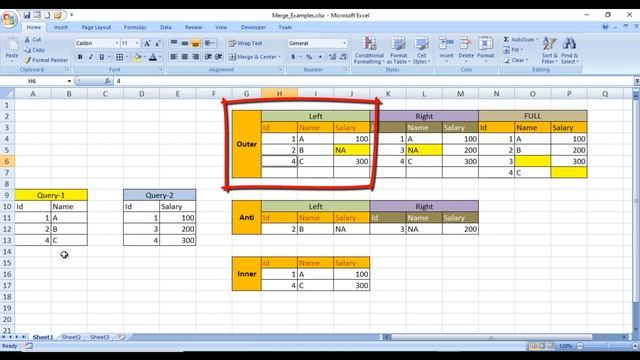640x360 pixels.
Task: Switch to the Formulas tab
Action: [135, 27]
